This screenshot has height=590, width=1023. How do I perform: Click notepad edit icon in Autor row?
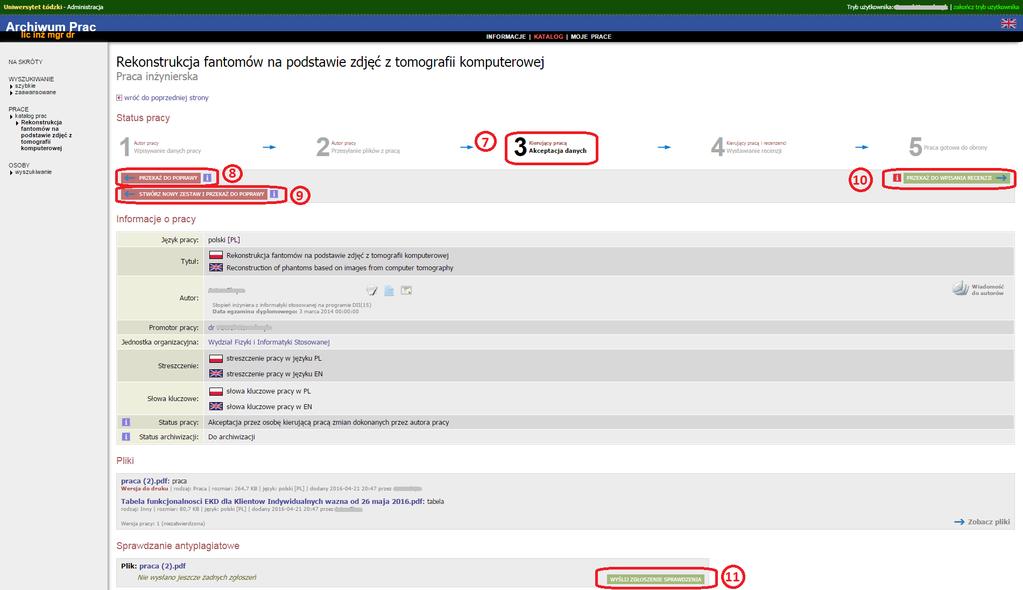pyautogui.click(x=372, y=291)
